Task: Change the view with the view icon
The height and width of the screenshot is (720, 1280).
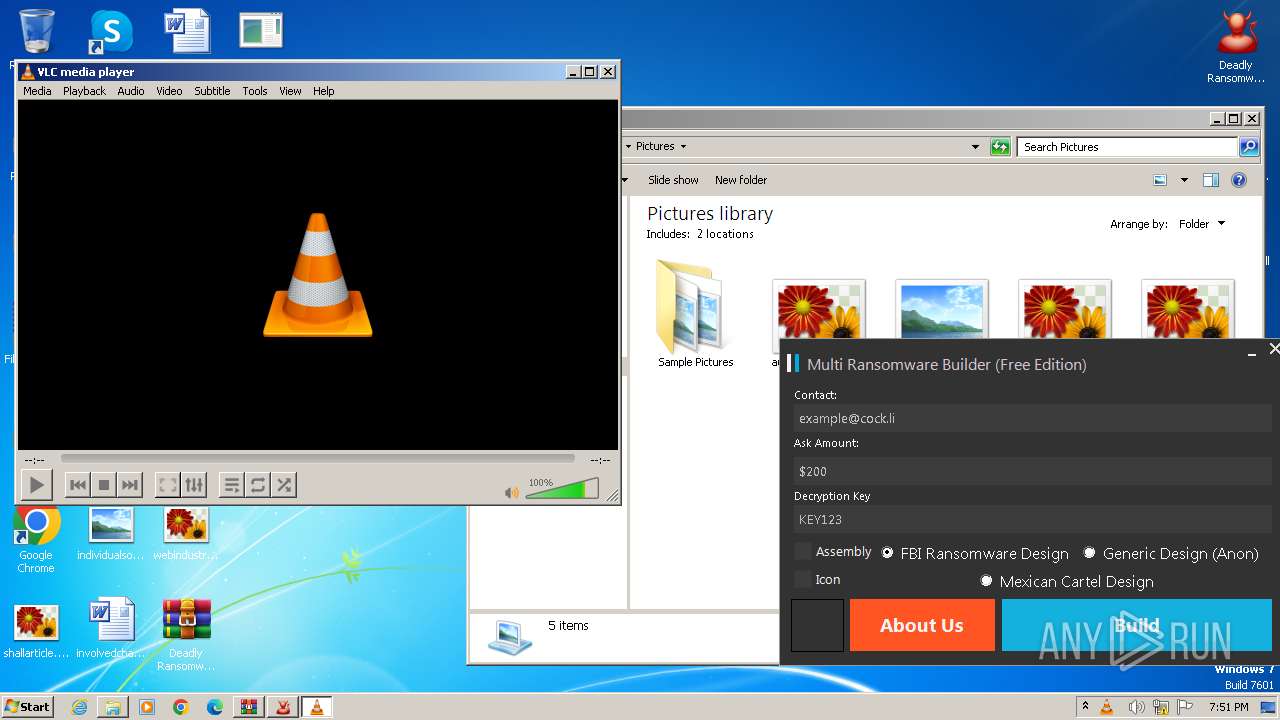Action: (1160, 181)
